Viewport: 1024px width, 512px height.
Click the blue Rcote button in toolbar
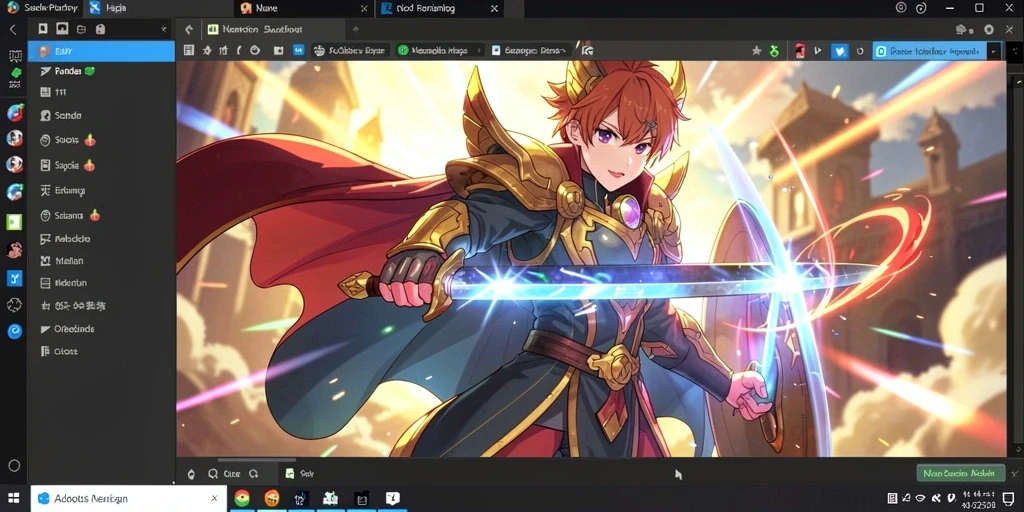click(x=929, y=51)
